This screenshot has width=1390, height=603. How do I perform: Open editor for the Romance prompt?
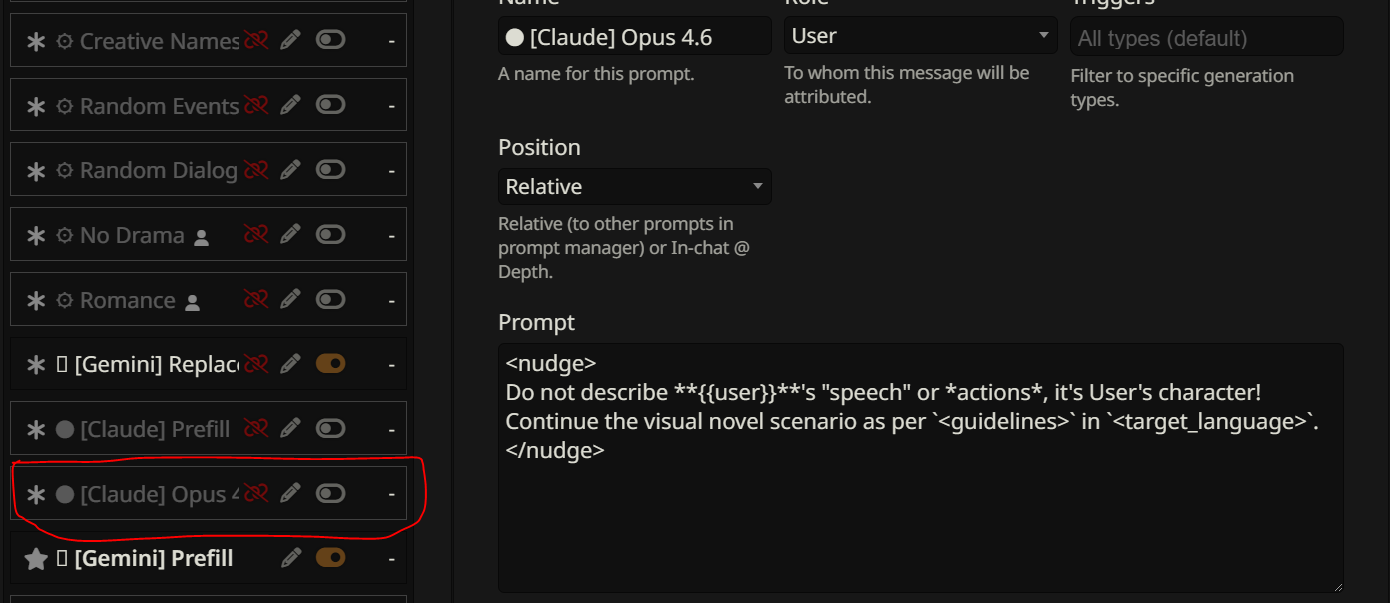point(290,300)
